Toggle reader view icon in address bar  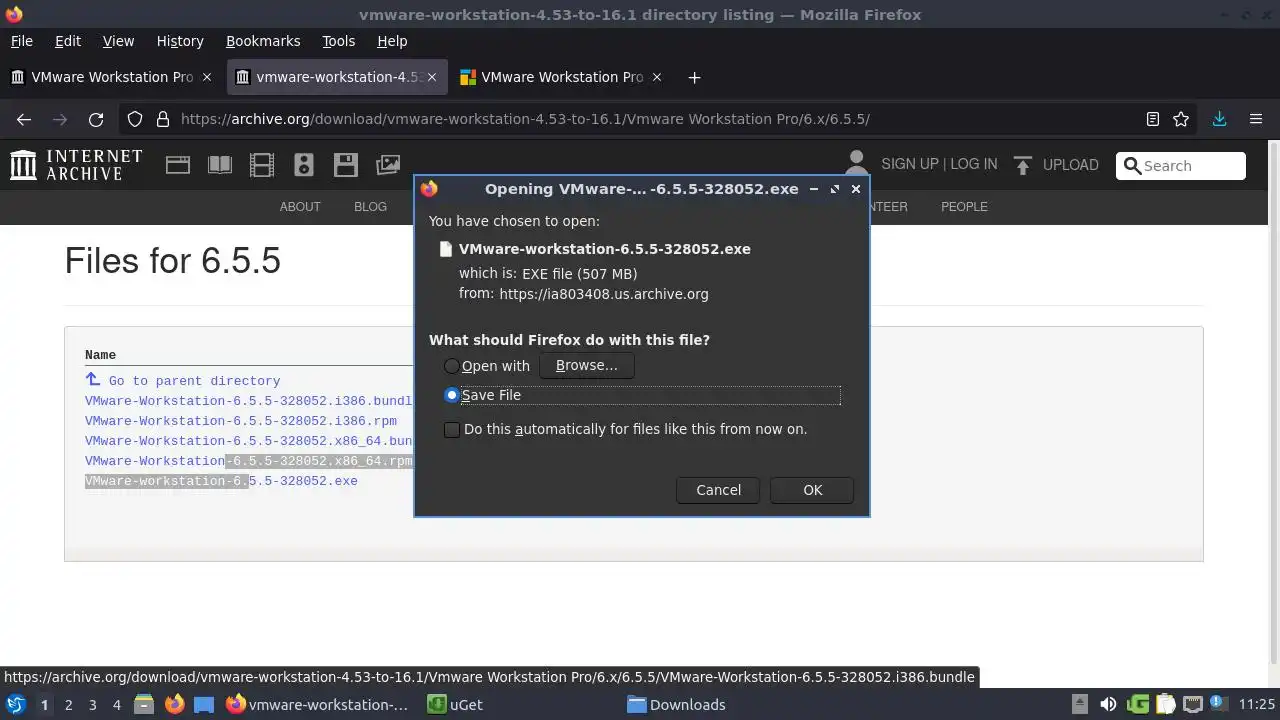[1153, 119]
